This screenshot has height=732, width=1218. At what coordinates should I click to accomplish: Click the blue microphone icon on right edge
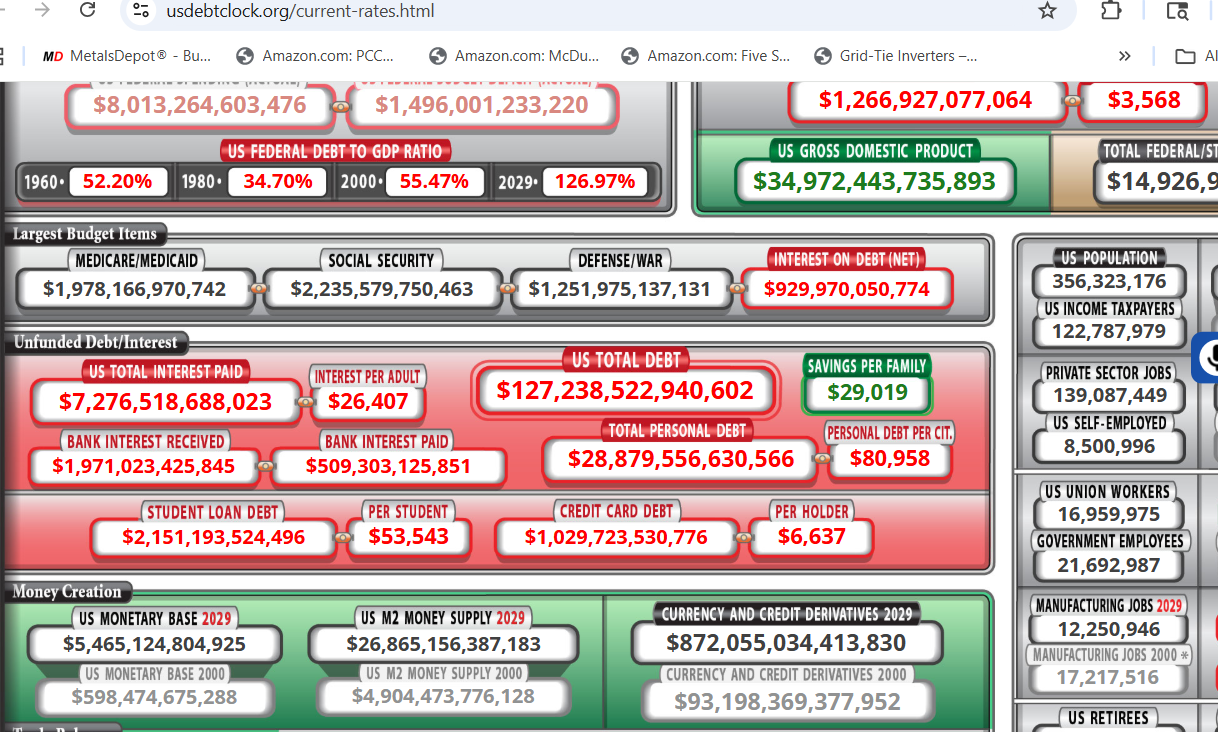1208,358
